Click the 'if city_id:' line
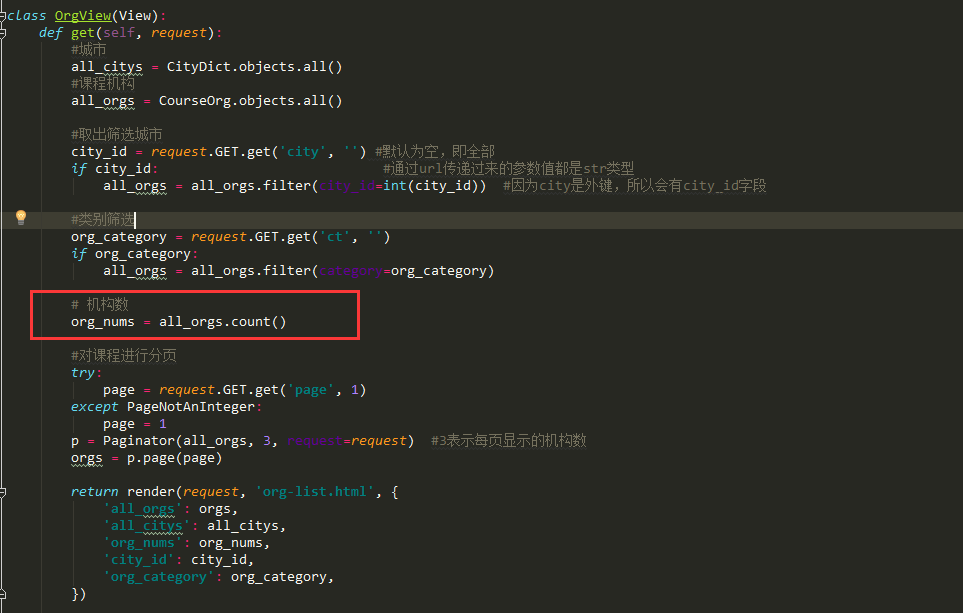The height and width of the screenshot is (613, 963). click(x=115, y=168)
